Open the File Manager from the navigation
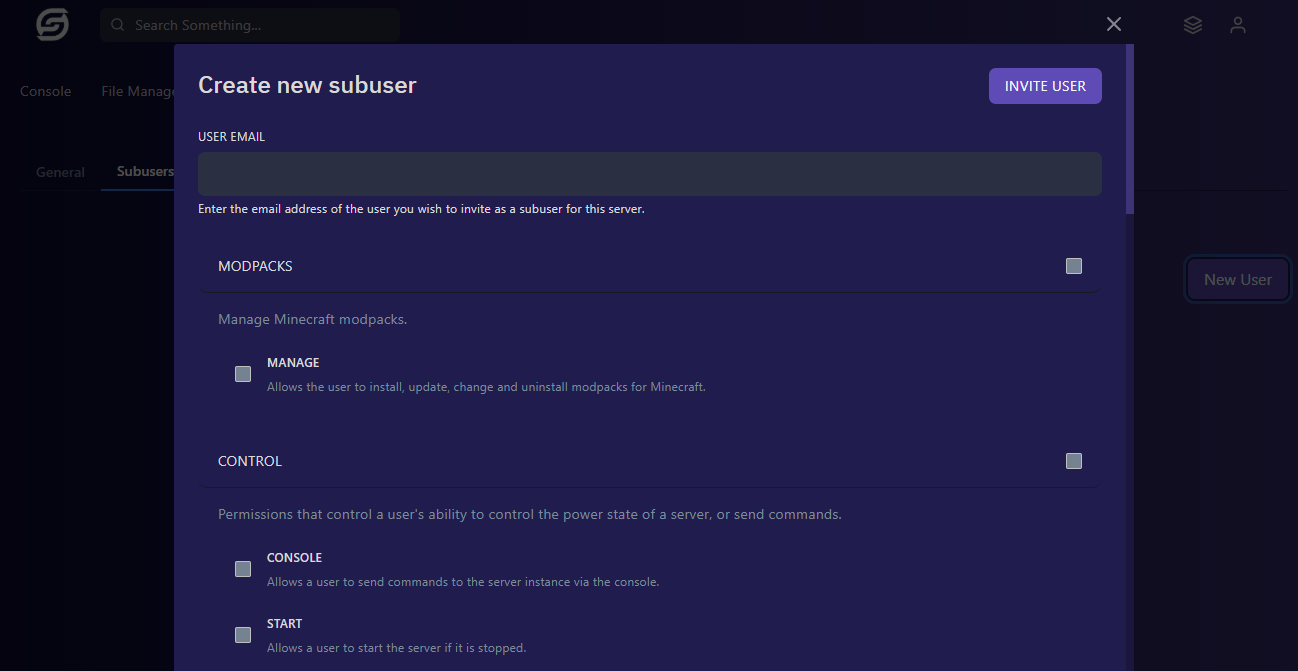The image size is (1298, 671). [138, 90]
